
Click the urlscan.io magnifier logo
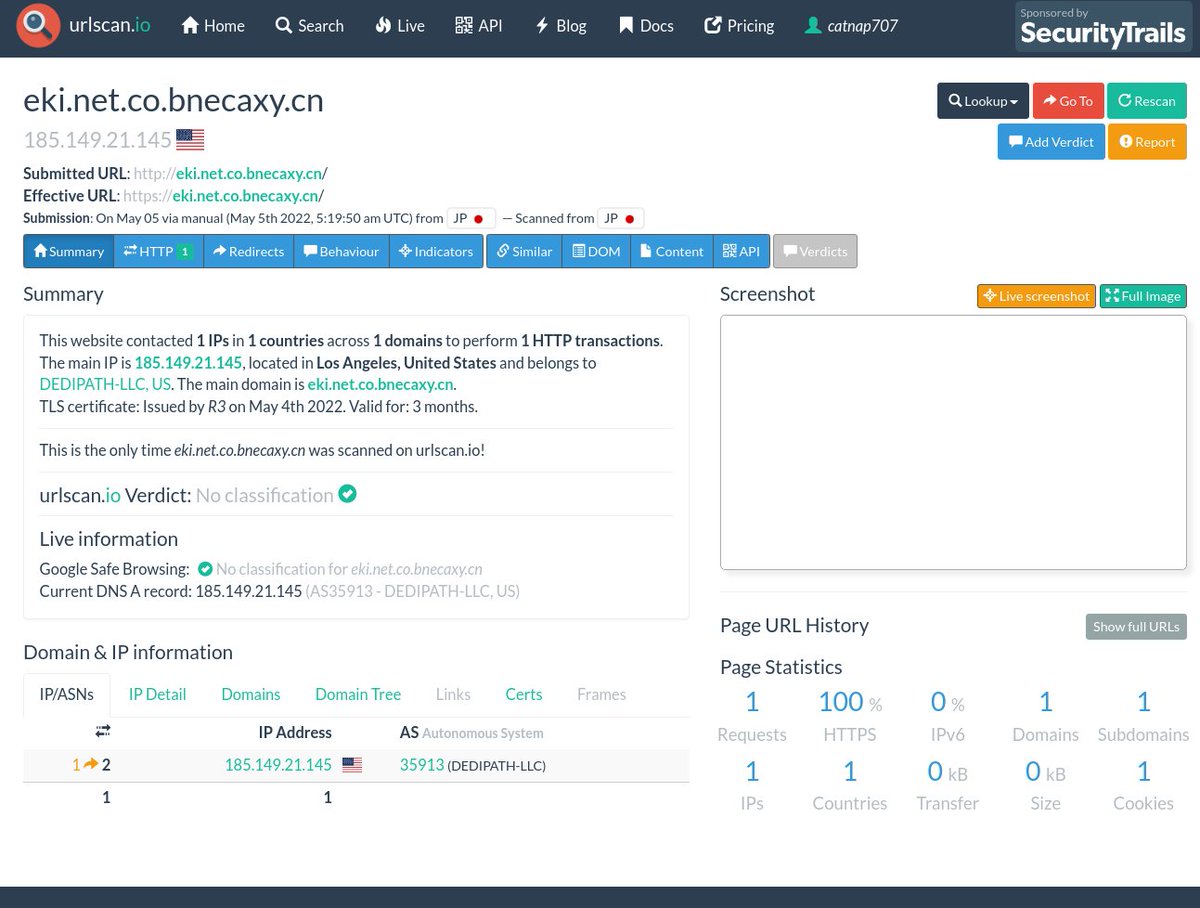39,26
